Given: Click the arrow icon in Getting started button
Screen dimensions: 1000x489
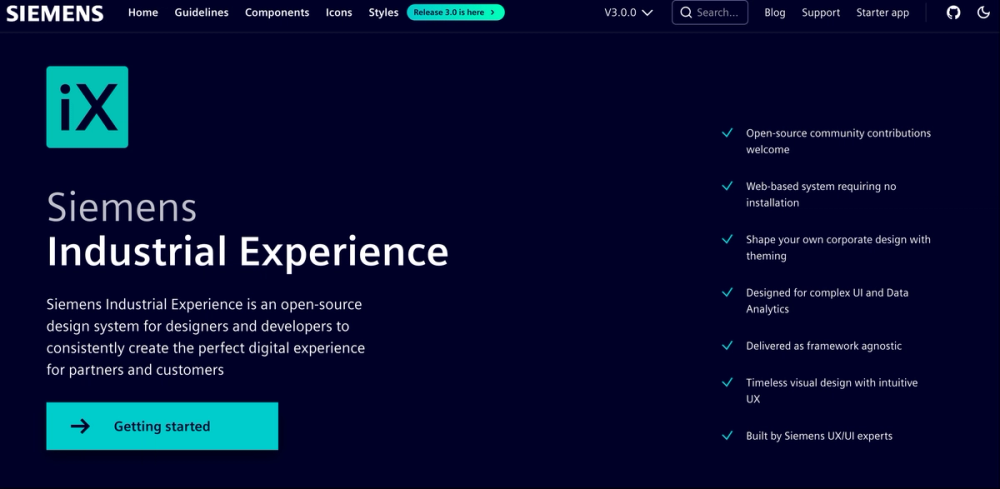Looking at the screenshot, I should pos(80,427).
